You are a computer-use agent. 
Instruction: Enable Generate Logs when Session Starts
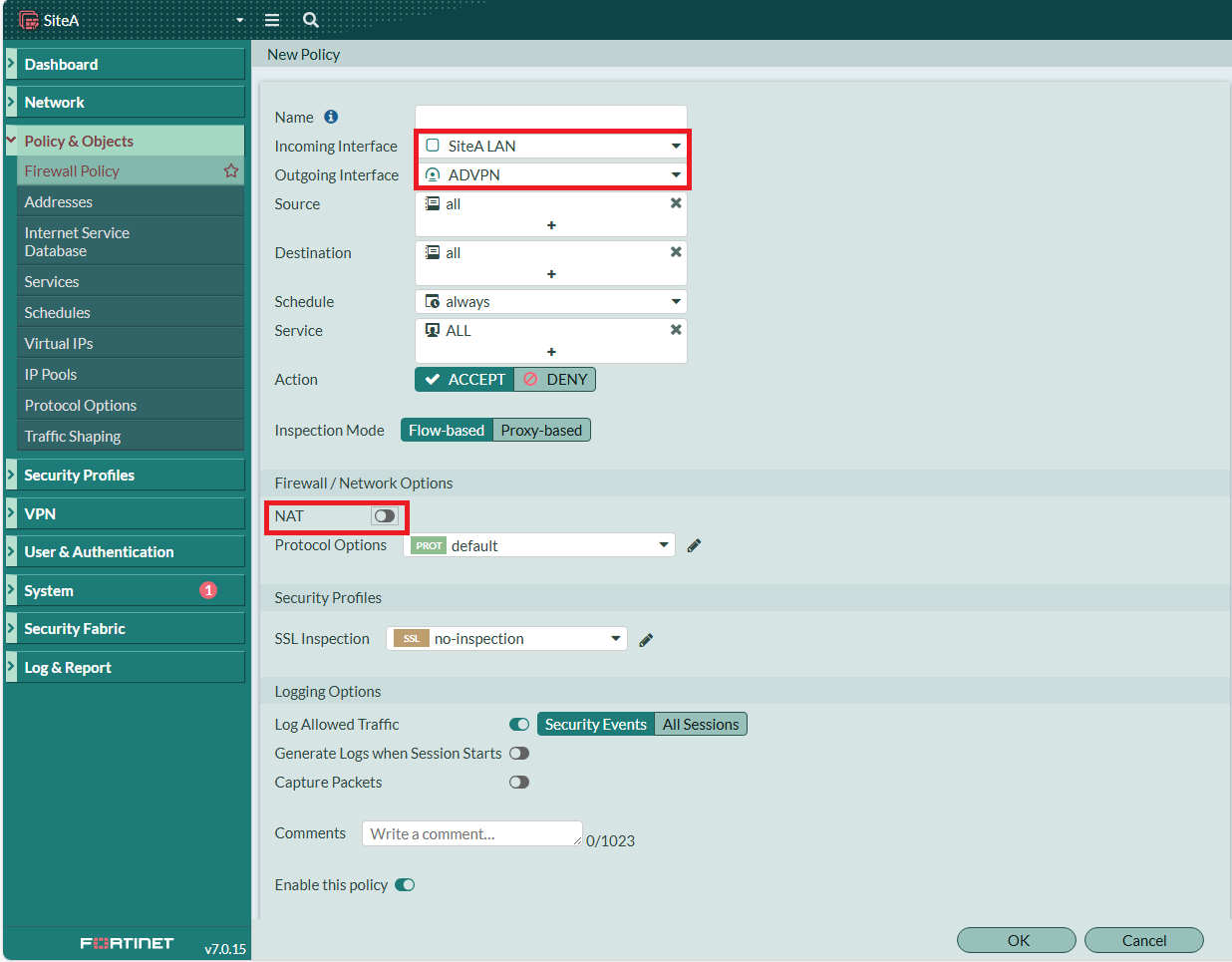click(519, 754)
